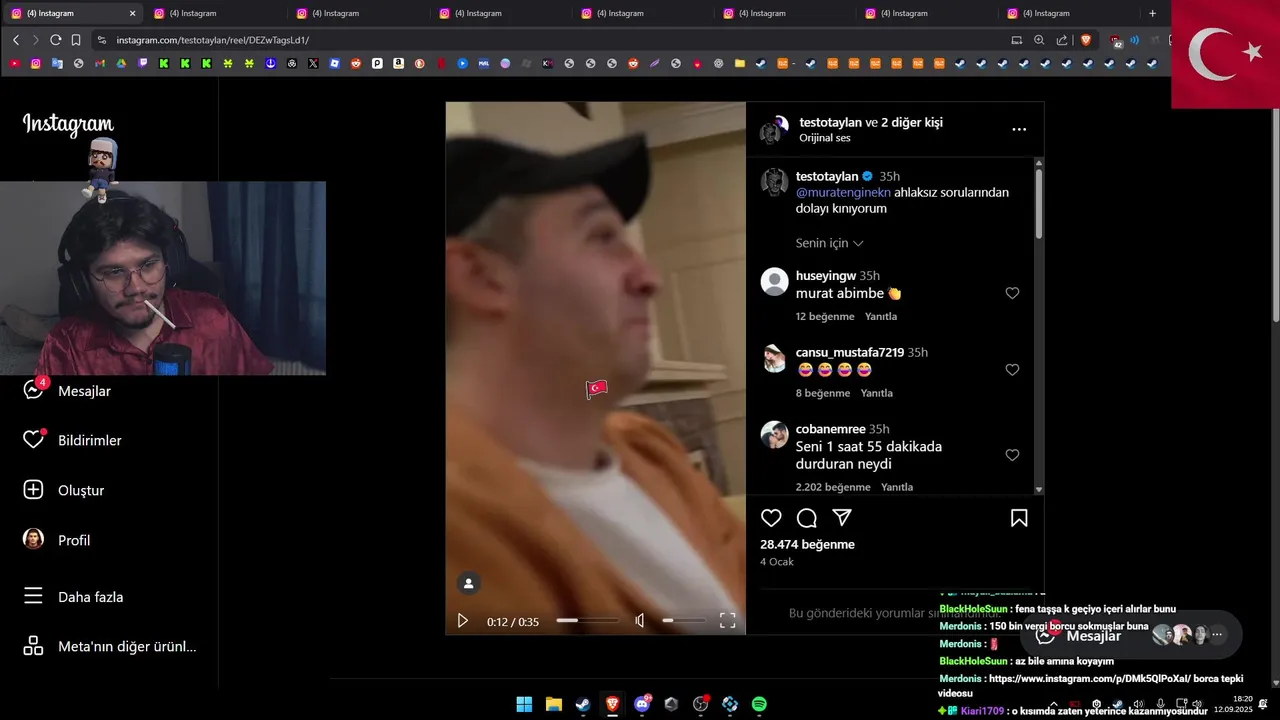Image resolution: width=1280 pixels, height=720 pixels.
Task: Enter fullscreen on the reel video
Action: (x=728, y=621)
